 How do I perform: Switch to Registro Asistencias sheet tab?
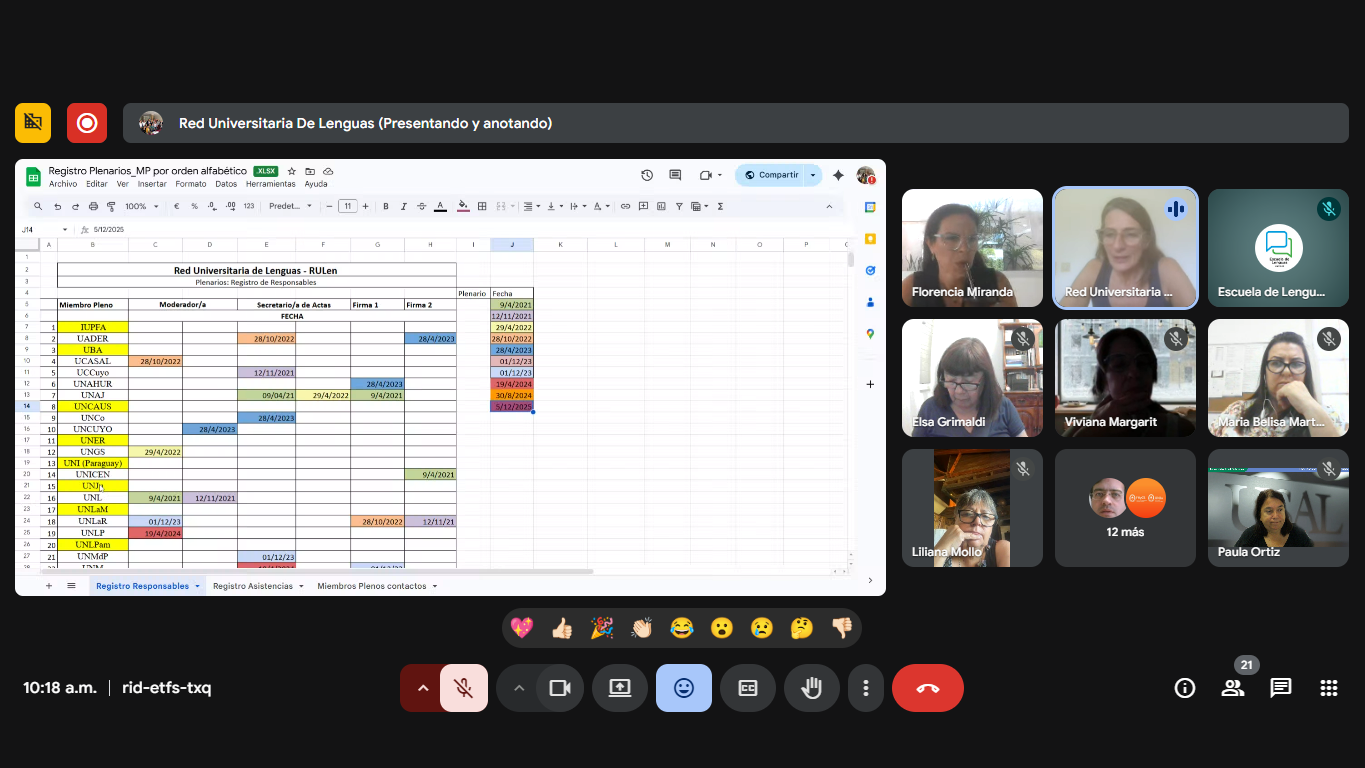252,586
